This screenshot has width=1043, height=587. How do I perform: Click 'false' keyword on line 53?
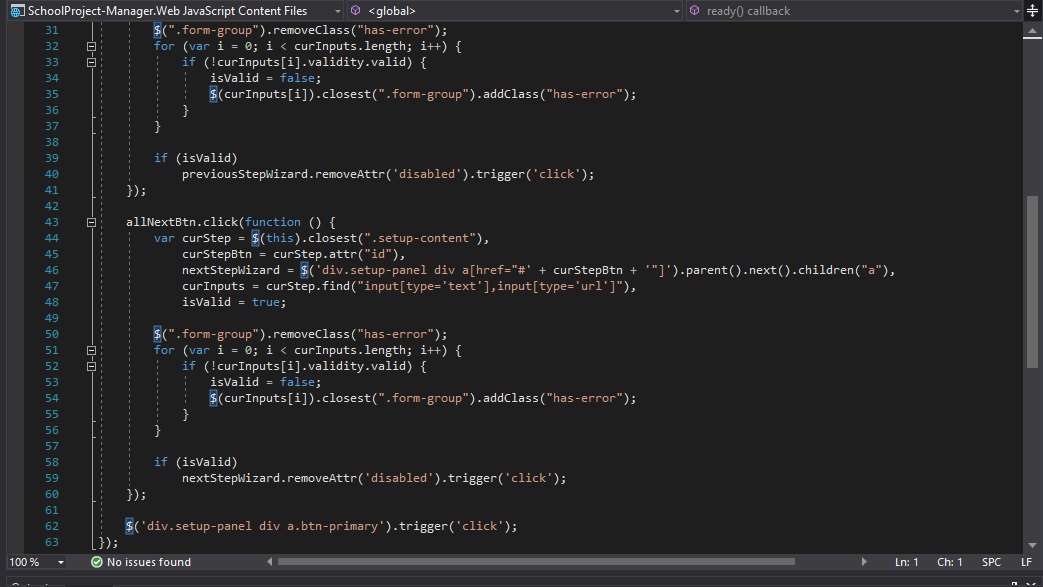[297, 382]
